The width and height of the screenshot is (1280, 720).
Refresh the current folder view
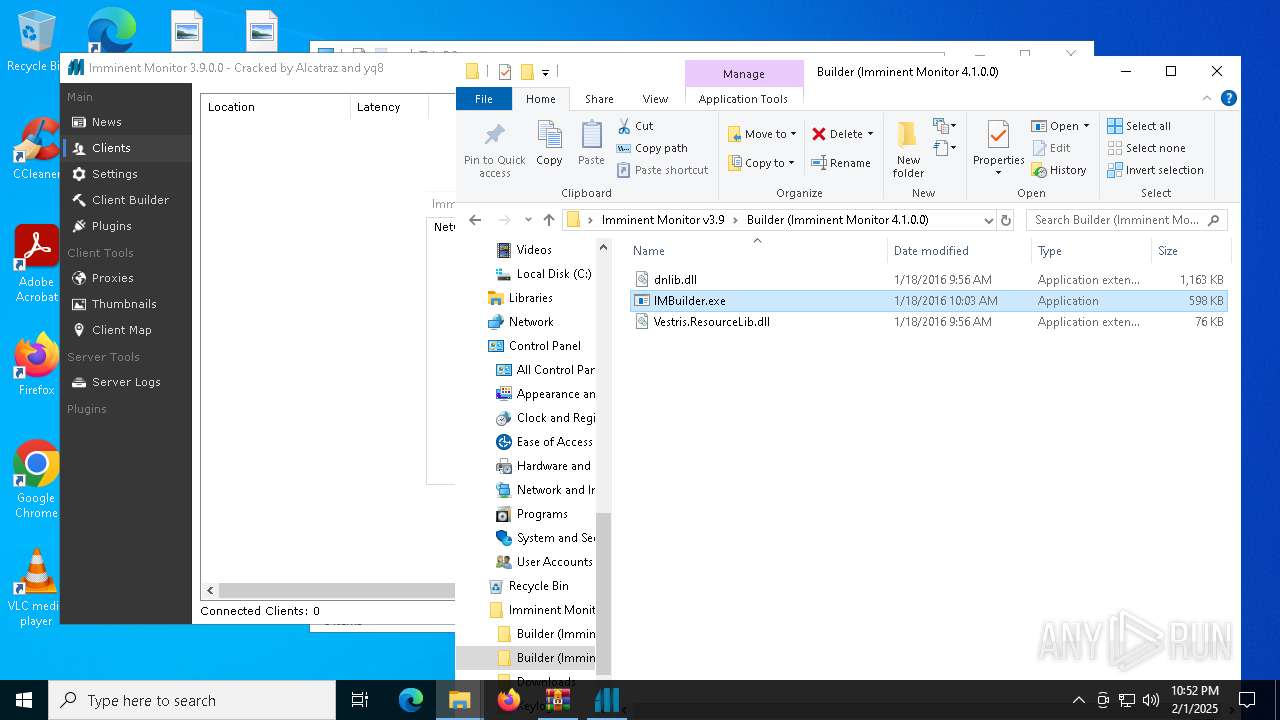(x=1006, y=220)
